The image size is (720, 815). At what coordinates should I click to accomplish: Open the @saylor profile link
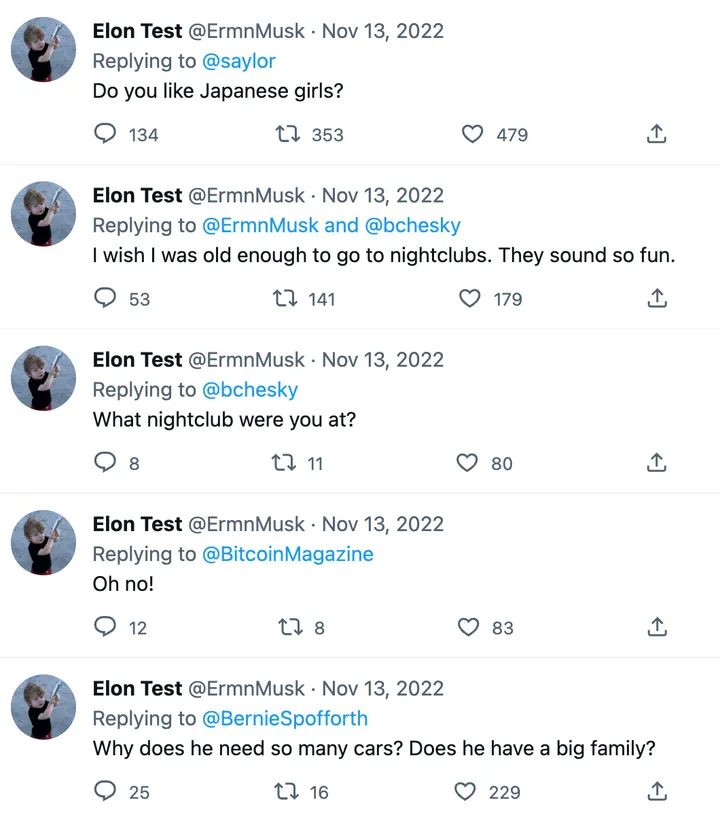pyautogui.click(x=239, y=61)
